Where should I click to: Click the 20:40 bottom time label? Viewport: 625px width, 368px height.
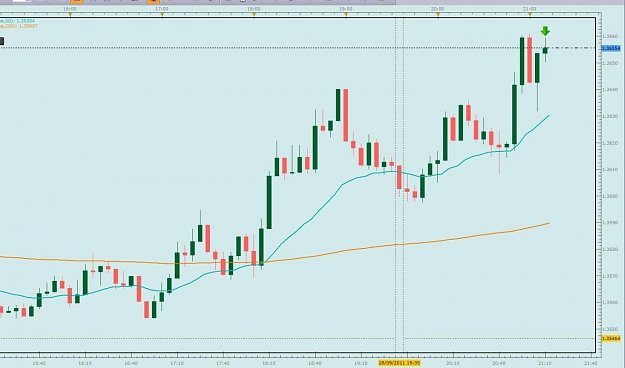(x=499, y=363)
